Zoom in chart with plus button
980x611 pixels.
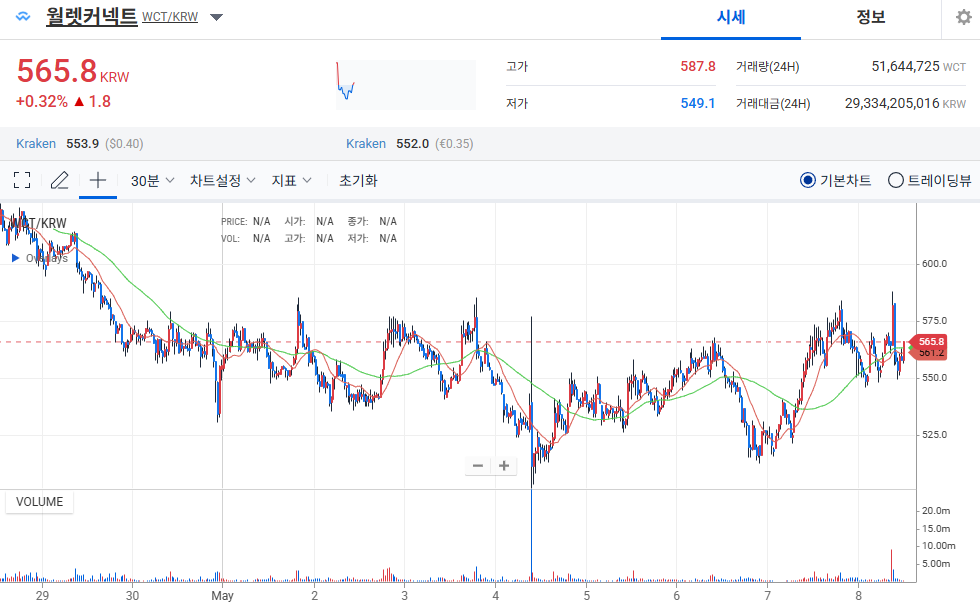[504, 465]
